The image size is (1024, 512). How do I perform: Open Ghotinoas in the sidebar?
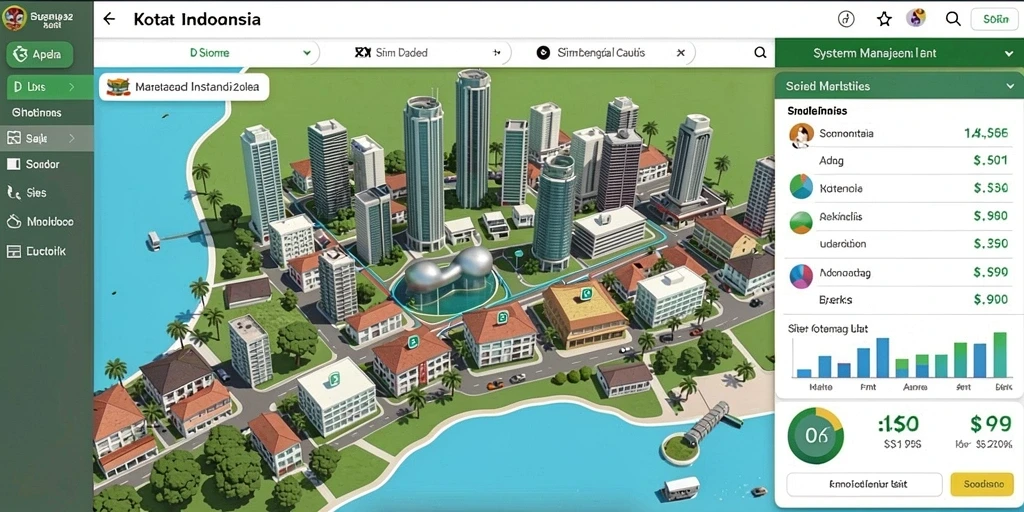(37, 112)
